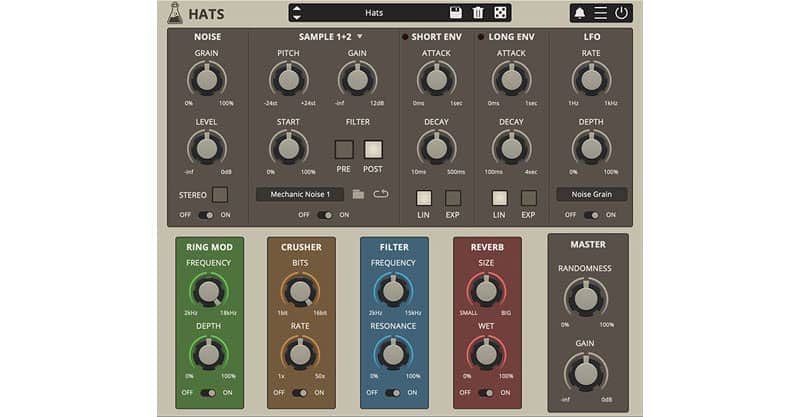Click the Short Env DECAY knob
Viewport: 800px width, 417px height.
436,149
